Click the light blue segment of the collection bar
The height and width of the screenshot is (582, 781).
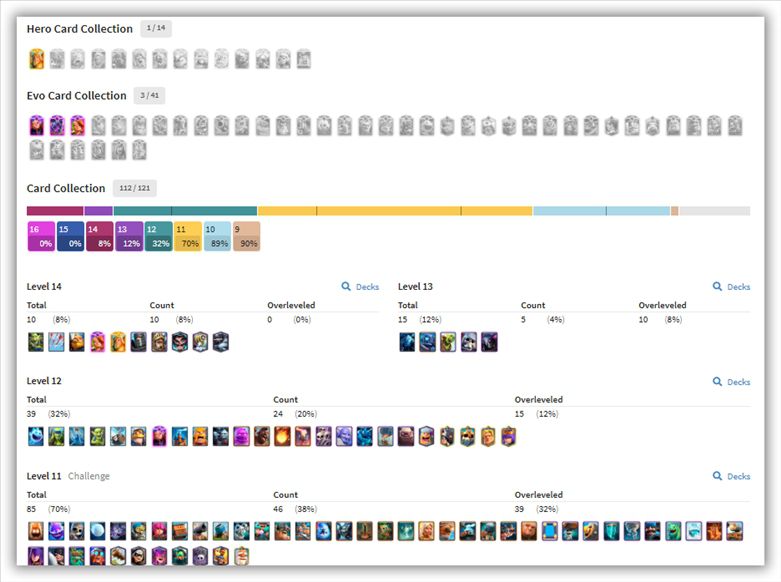(x=602, y=211)
